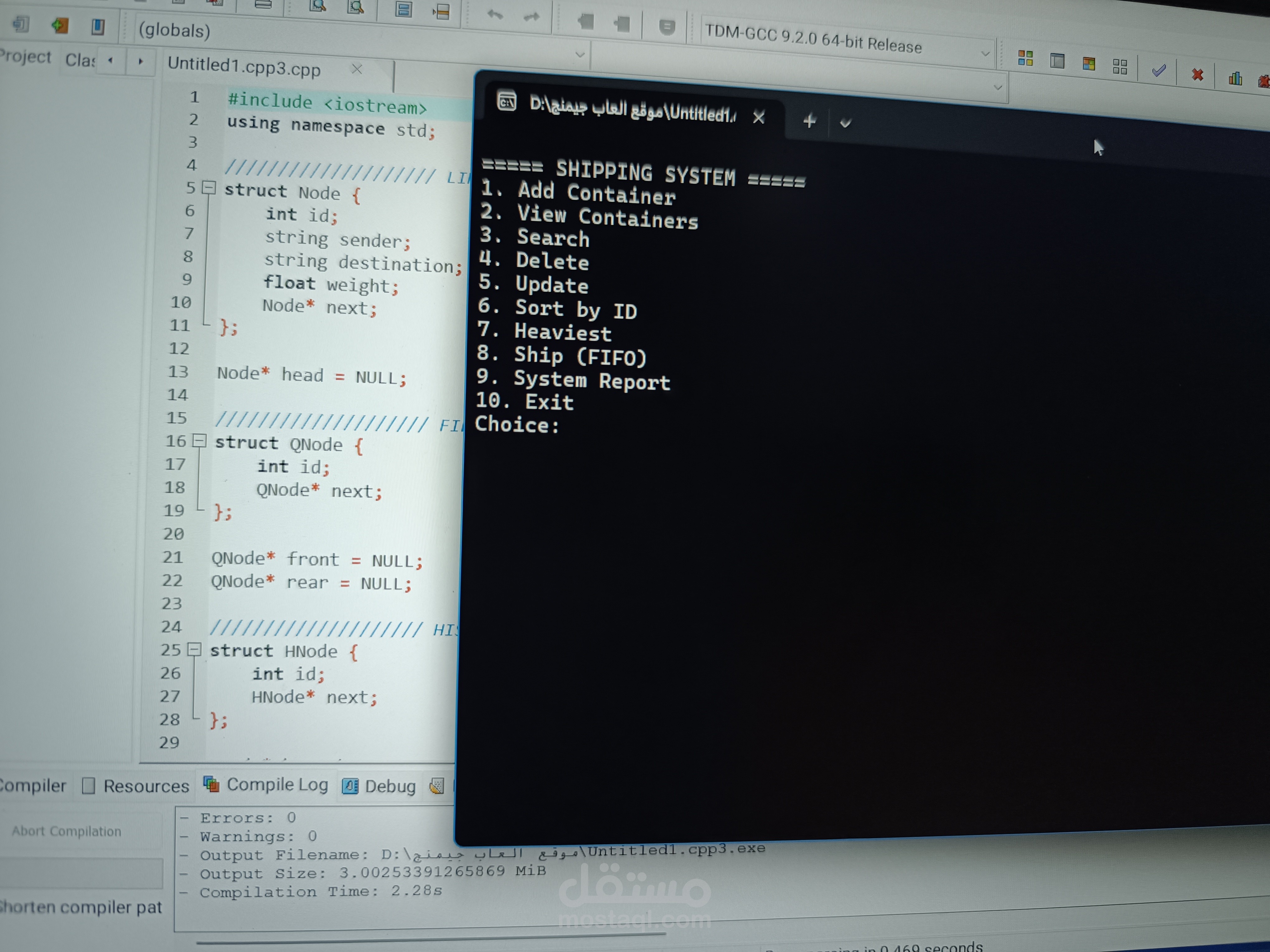
Task: Click '1. Add Container' in the console menu
Action: point(578,193)
